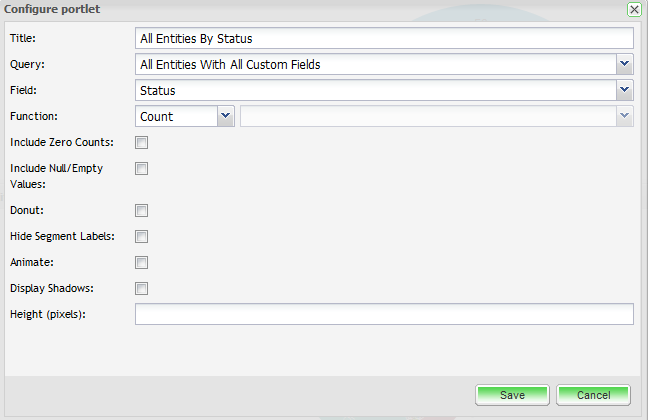Toggle the Donut checkbox

[x=142, y=211]
